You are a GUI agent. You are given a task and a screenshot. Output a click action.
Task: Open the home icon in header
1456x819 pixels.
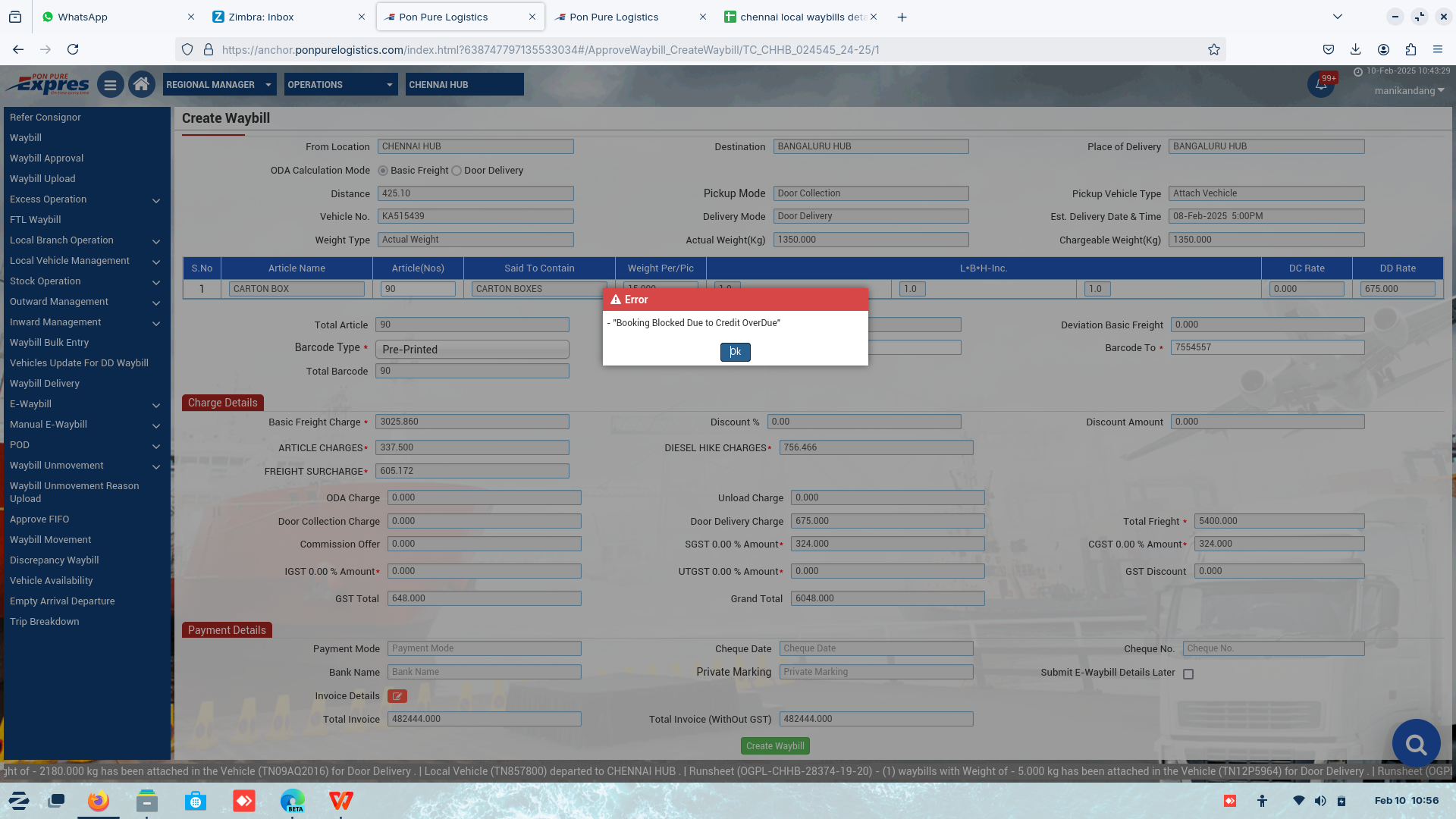141,84
